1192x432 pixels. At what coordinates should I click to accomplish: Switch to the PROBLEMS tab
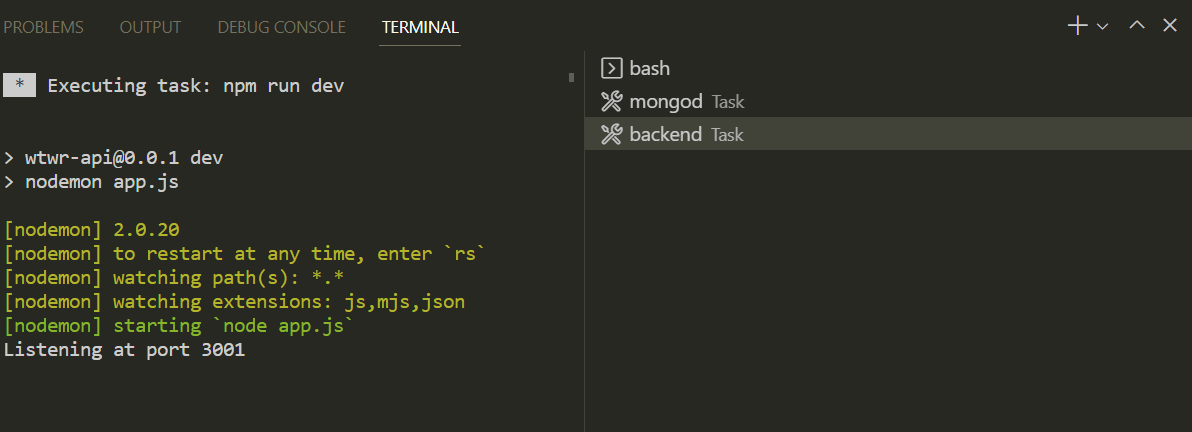43,27
